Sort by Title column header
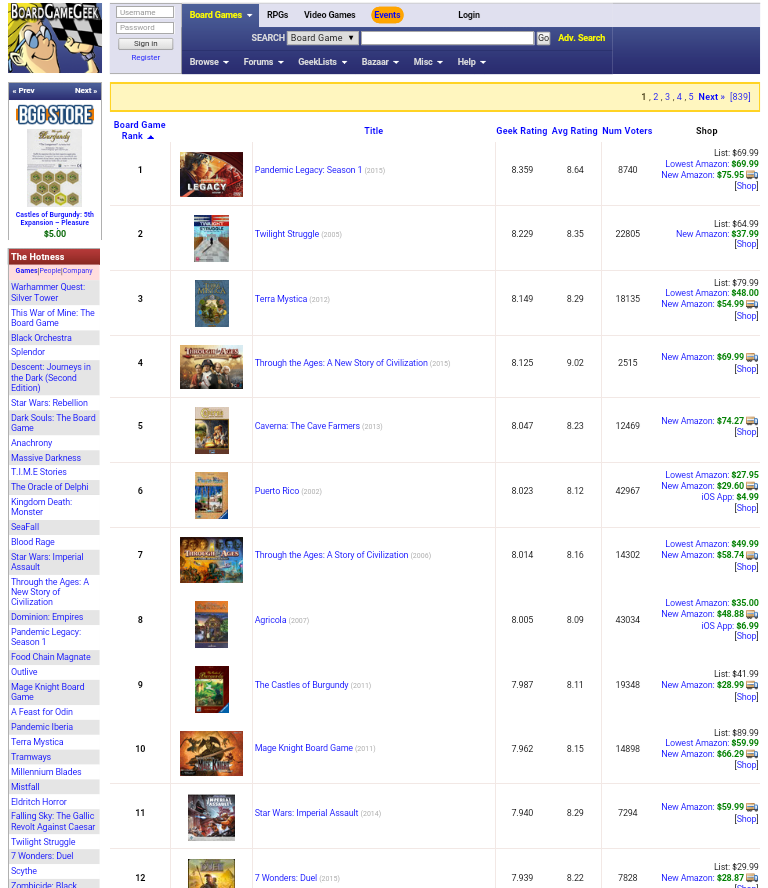This screenshot has width=768, height=888. tap(374, 131)
